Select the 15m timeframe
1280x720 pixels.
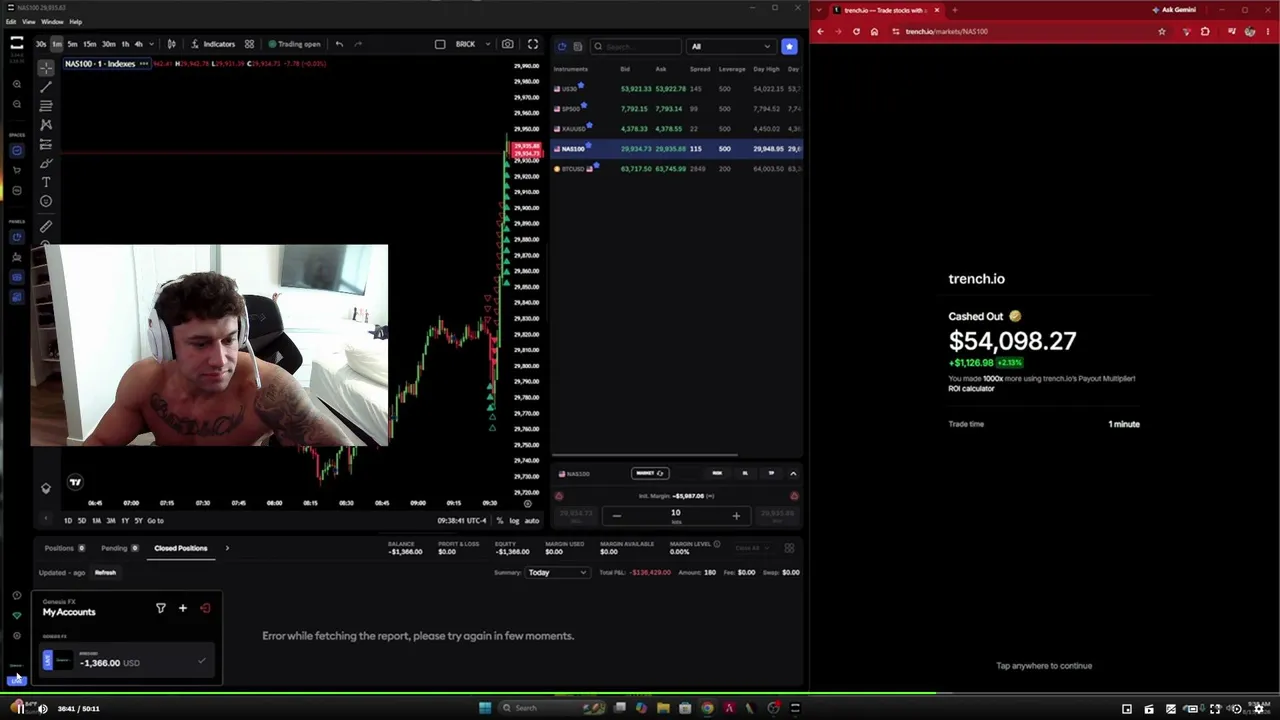[90, 44]
